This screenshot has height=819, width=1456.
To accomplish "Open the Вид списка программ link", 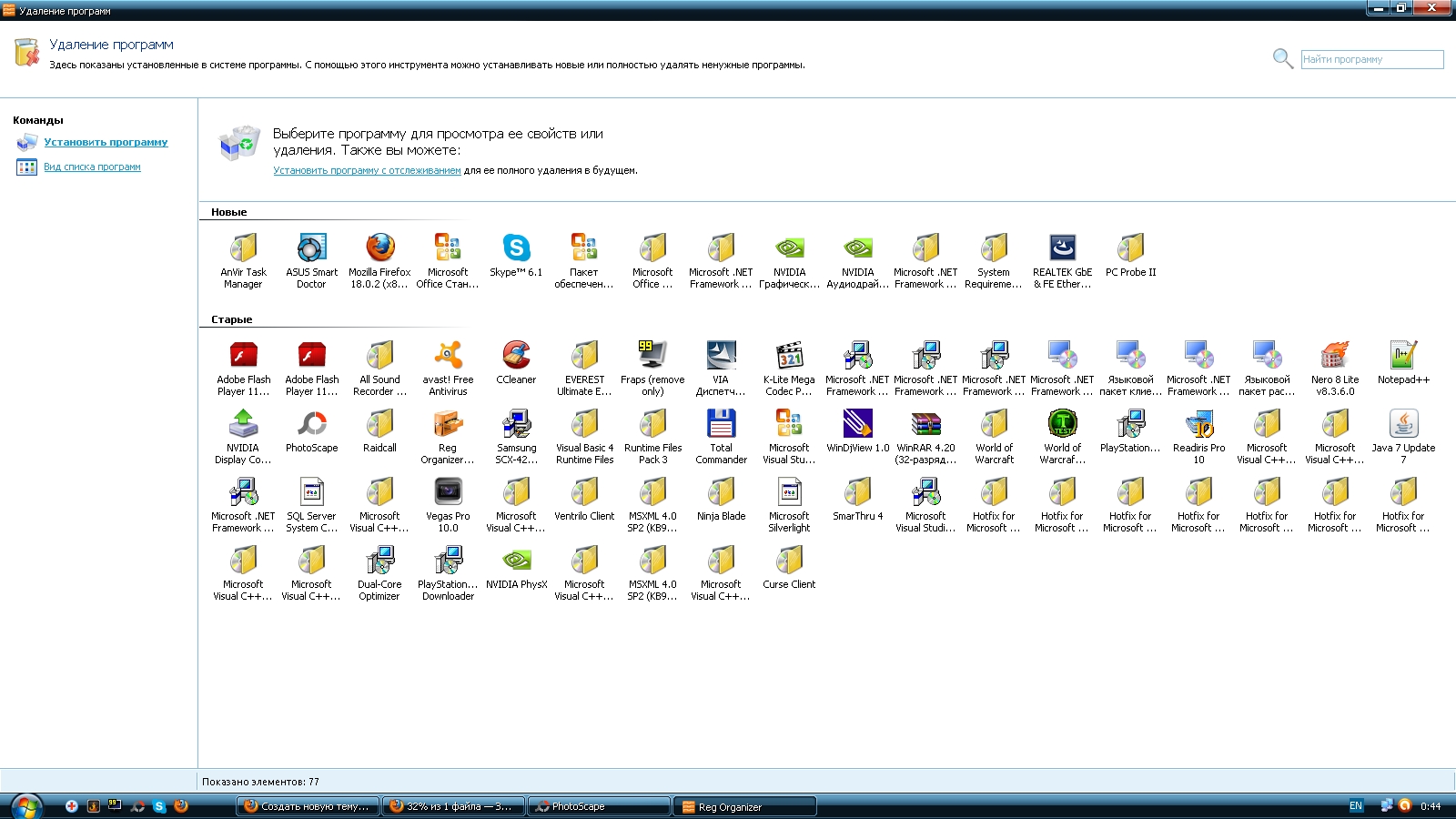I will [92, 167].
